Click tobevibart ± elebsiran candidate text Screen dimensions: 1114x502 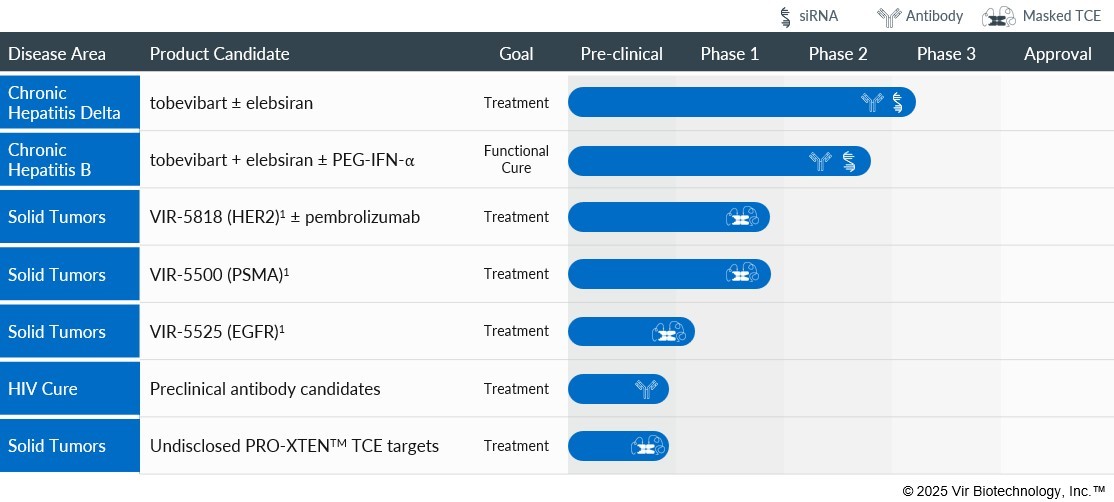pos(231,103)
